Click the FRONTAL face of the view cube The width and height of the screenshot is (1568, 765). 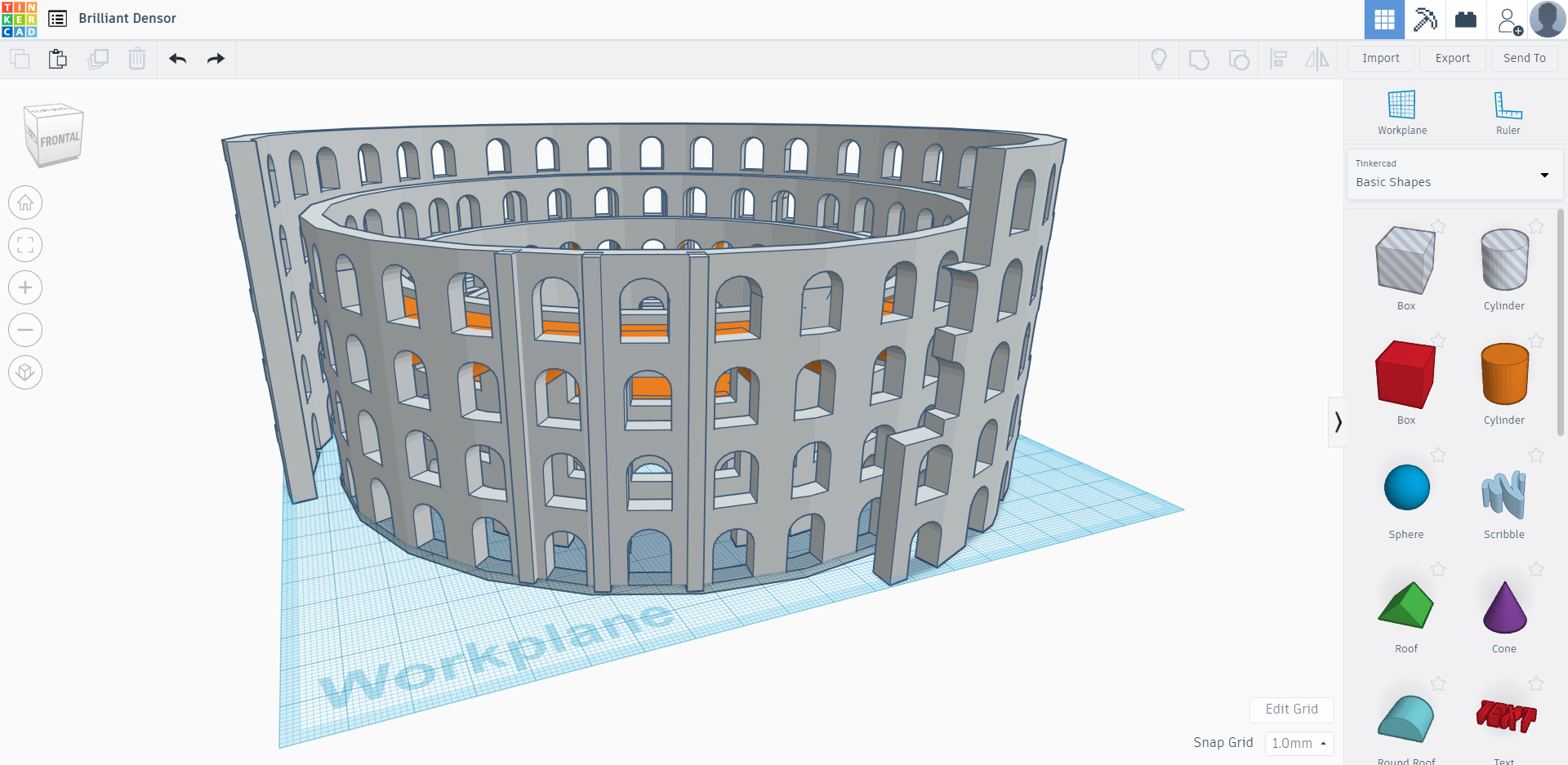pos(60,140)
